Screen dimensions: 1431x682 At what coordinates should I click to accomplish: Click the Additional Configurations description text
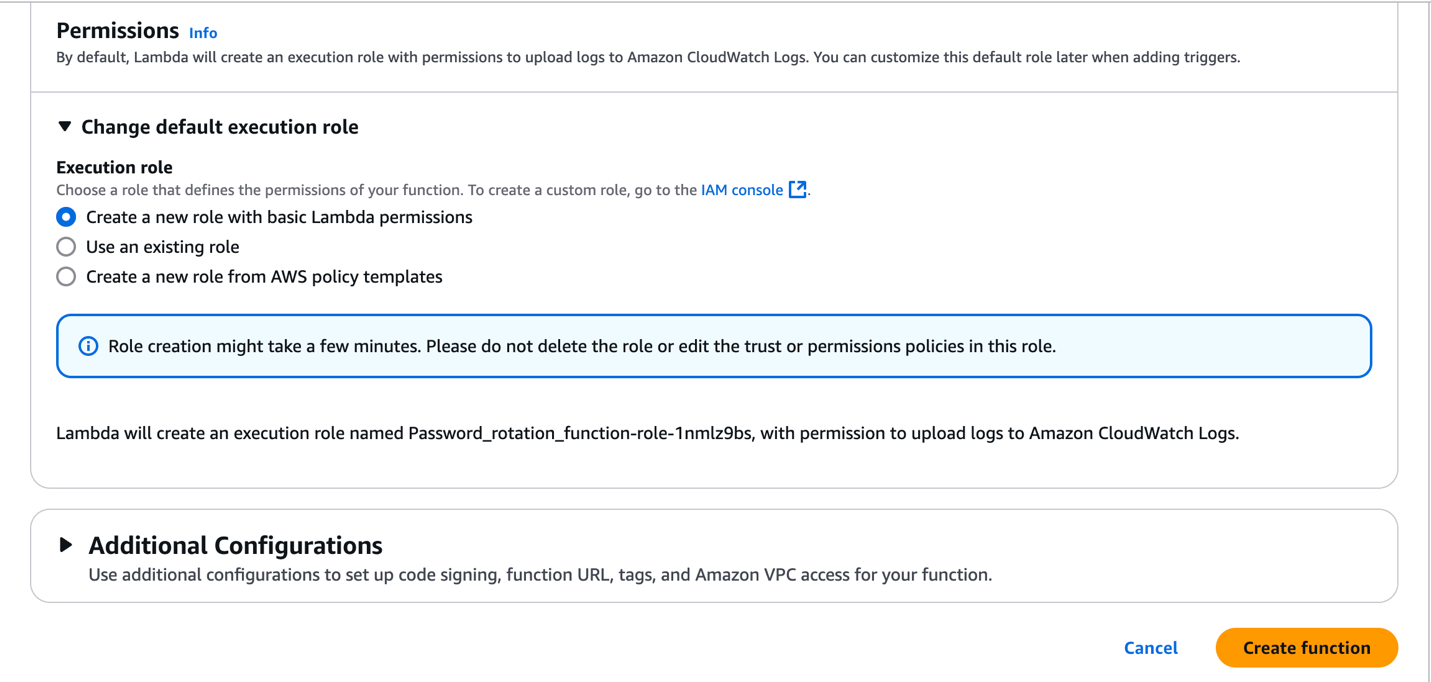[540, 575]
